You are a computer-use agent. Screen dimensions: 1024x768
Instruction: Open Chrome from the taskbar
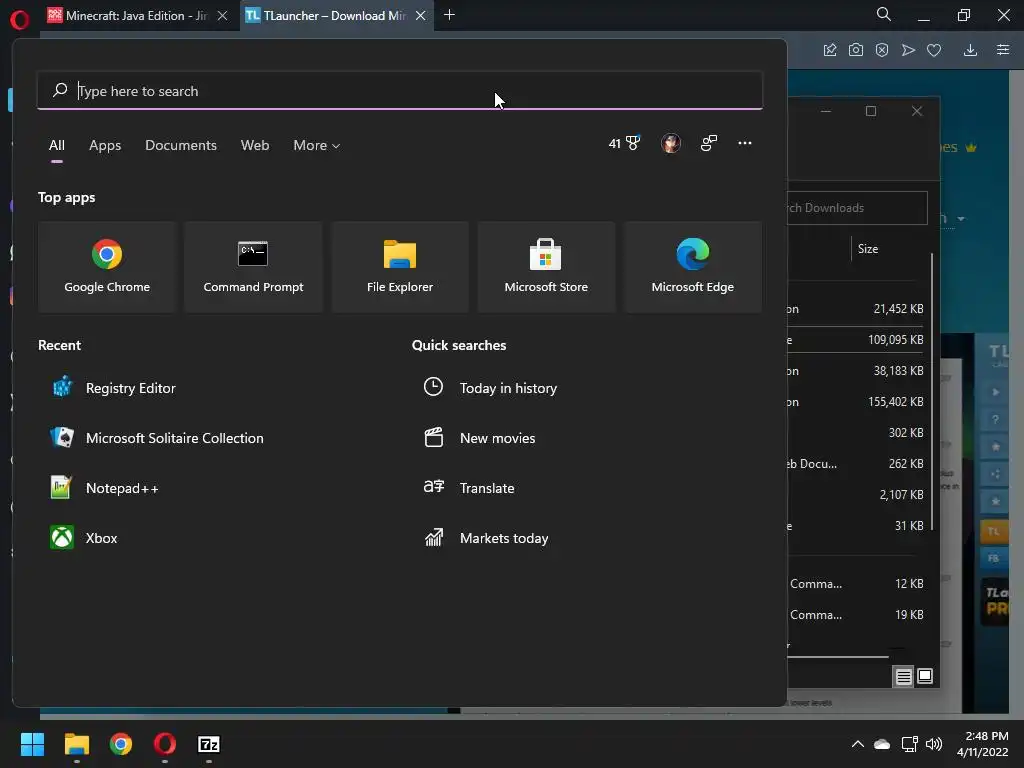point(121,744)
